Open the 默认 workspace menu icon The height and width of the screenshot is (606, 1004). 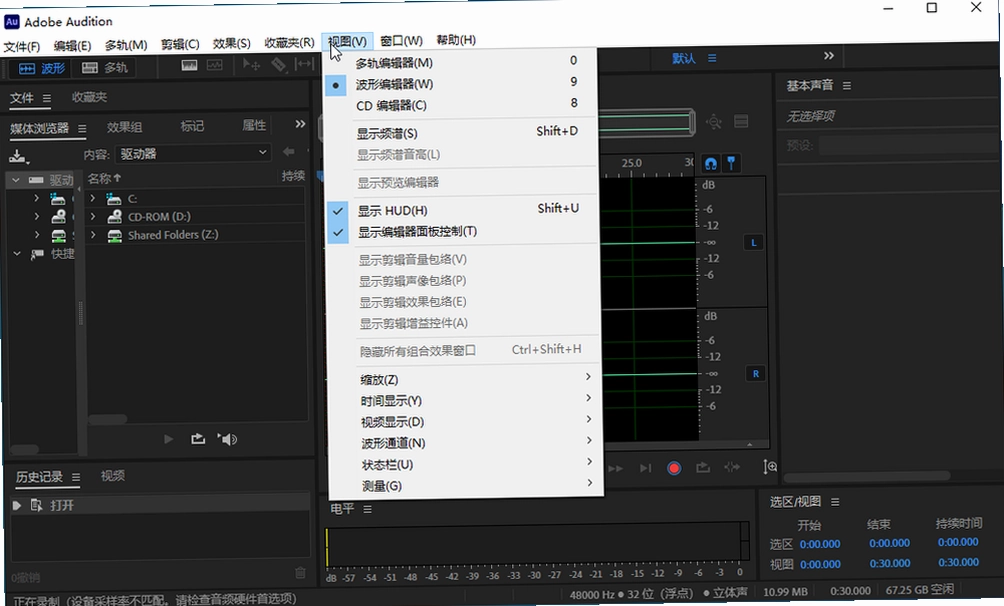click(712, 58)
